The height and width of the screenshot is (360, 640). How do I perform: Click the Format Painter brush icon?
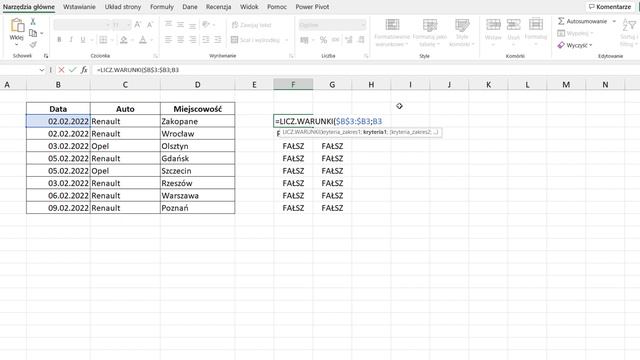(33, 44)
